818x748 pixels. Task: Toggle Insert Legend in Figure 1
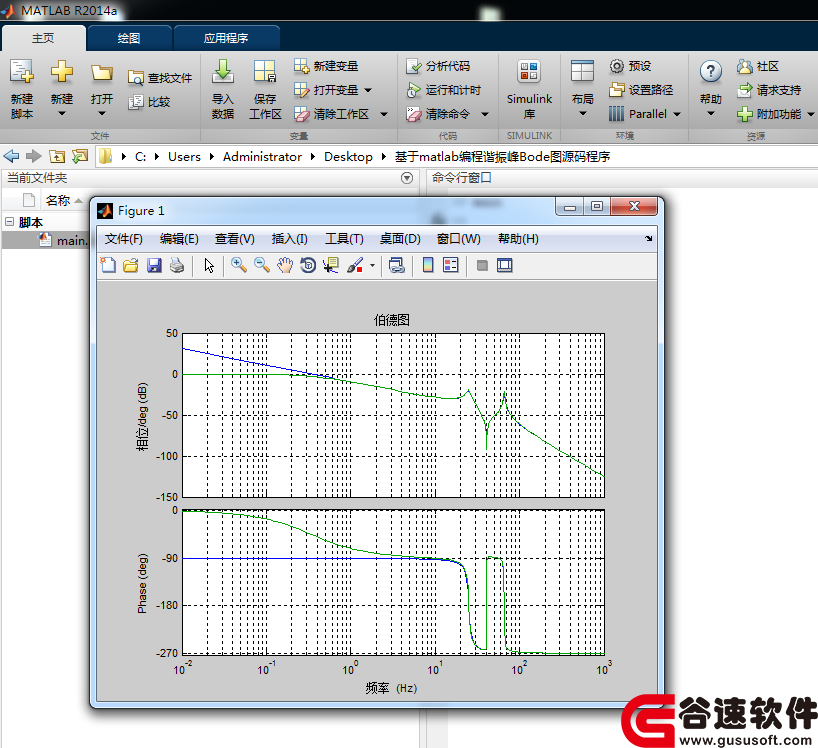tap(451, 266)
